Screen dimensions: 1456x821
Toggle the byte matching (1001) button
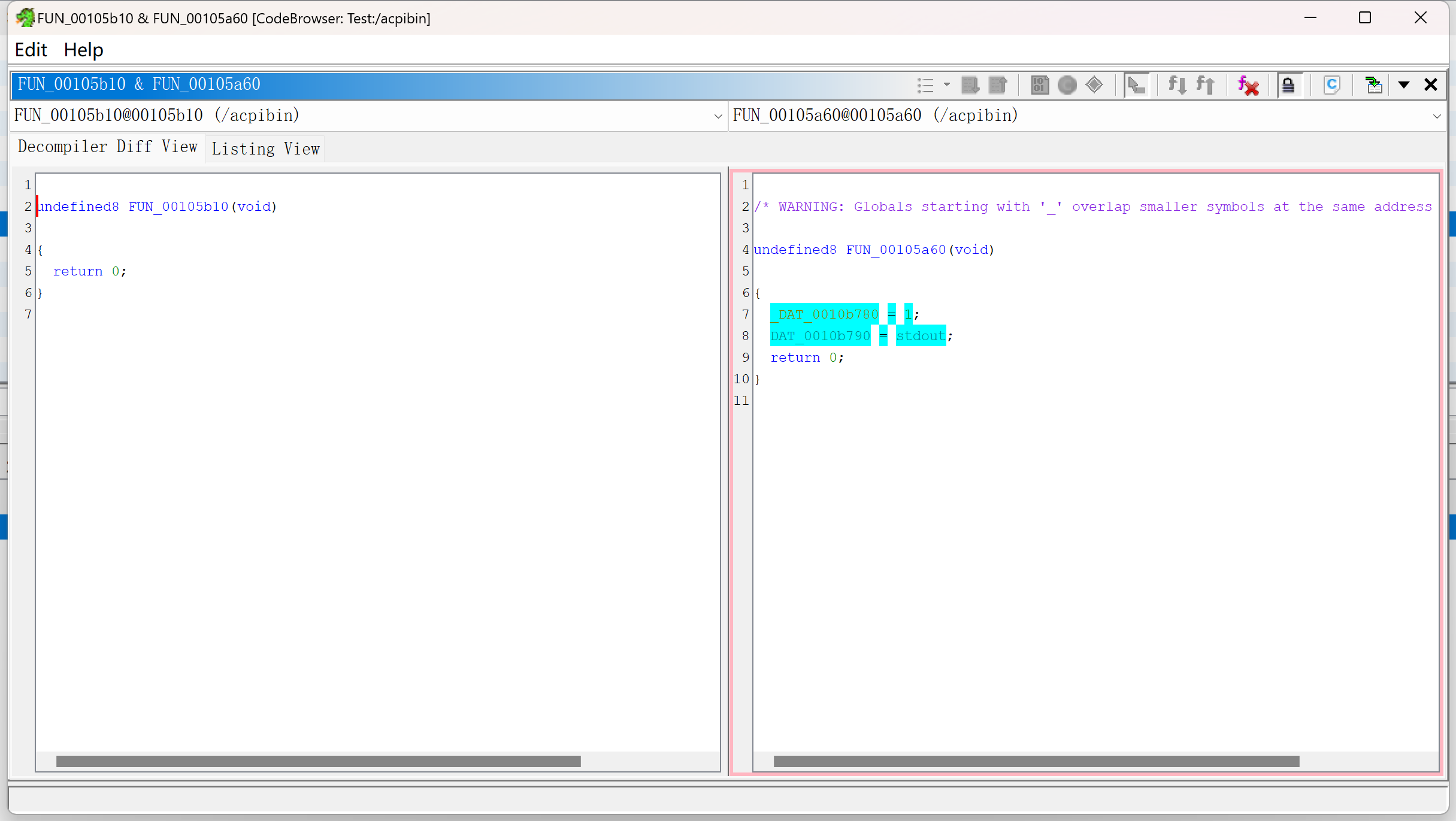click(1040, 85)
